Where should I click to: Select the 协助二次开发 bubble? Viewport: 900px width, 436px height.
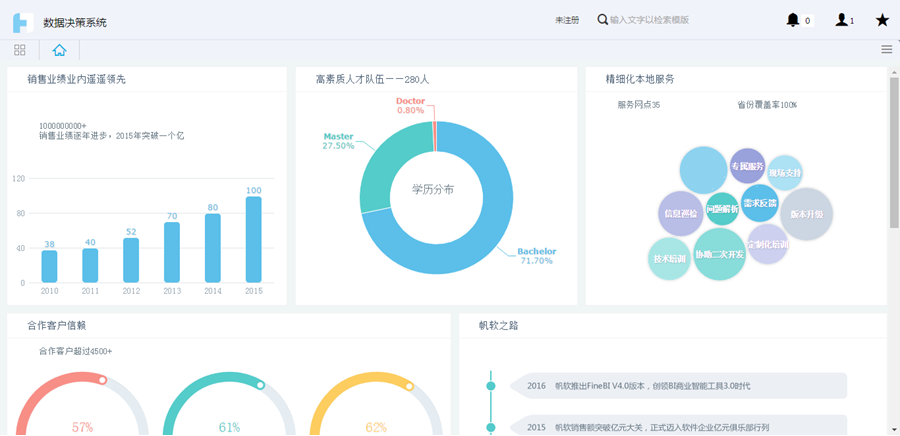point(719,254)
